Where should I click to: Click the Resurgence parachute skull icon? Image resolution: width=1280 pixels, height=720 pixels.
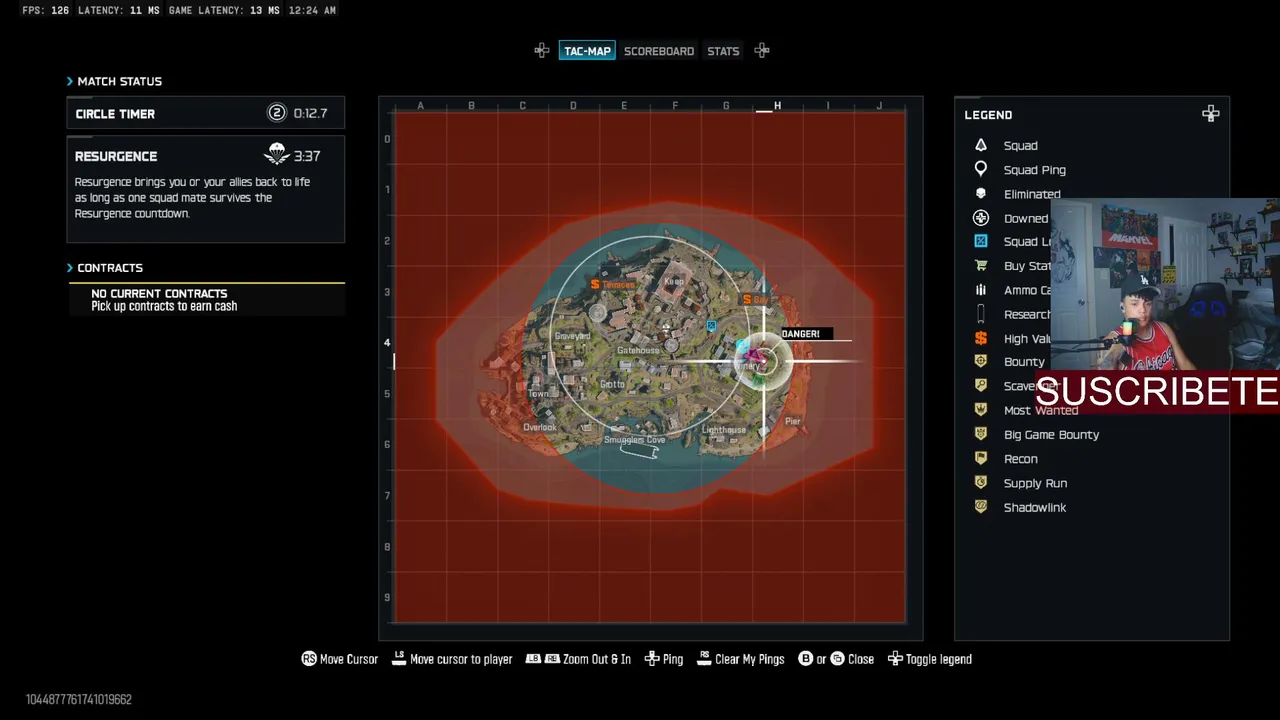coord(277,155)
